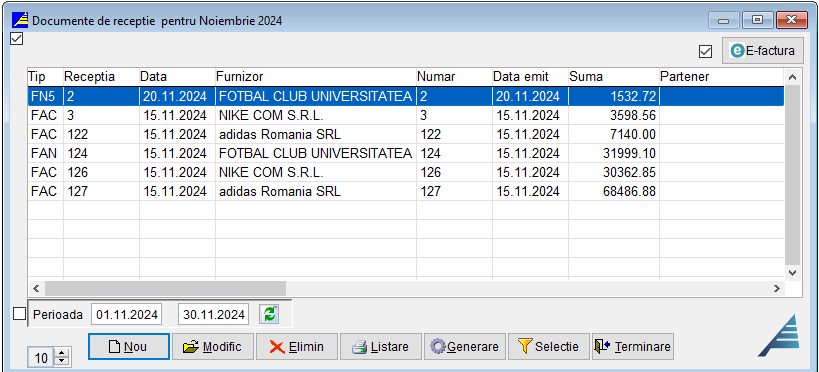Click the Generare button

(465, 346)
